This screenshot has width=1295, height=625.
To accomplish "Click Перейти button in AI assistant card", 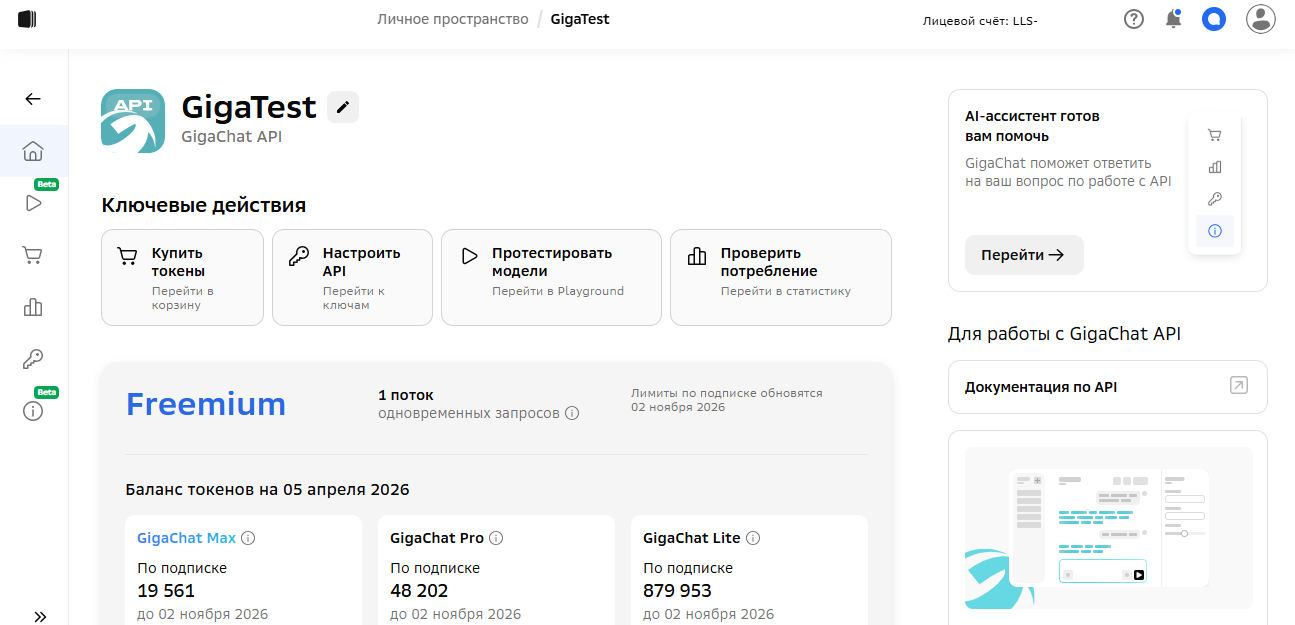I will (1024, 255).
